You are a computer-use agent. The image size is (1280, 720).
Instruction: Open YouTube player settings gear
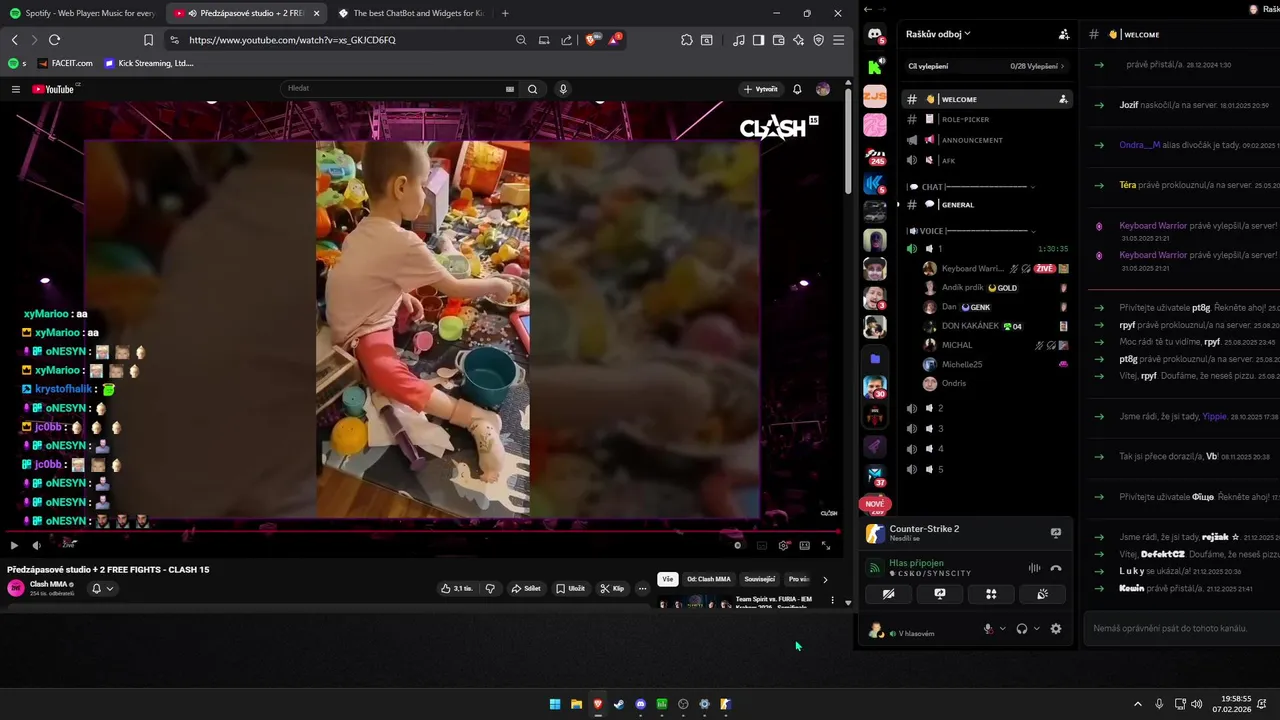click(x=783, y=545)
